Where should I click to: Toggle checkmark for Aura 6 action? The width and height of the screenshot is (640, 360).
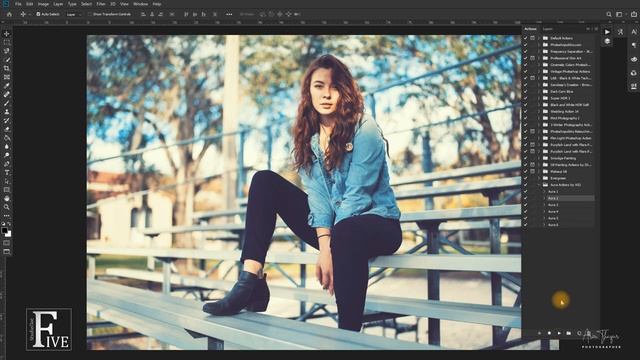pyautogui.click(x=525, y=224)
